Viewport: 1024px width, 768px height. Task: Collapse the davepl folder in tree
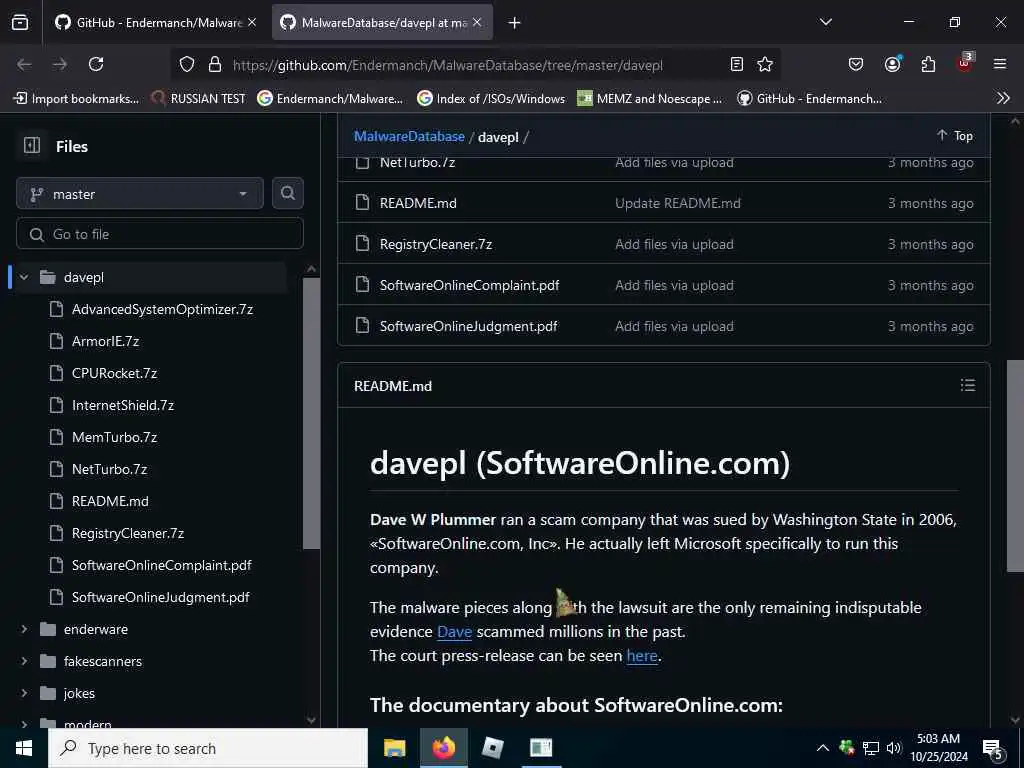coord(24,277)
